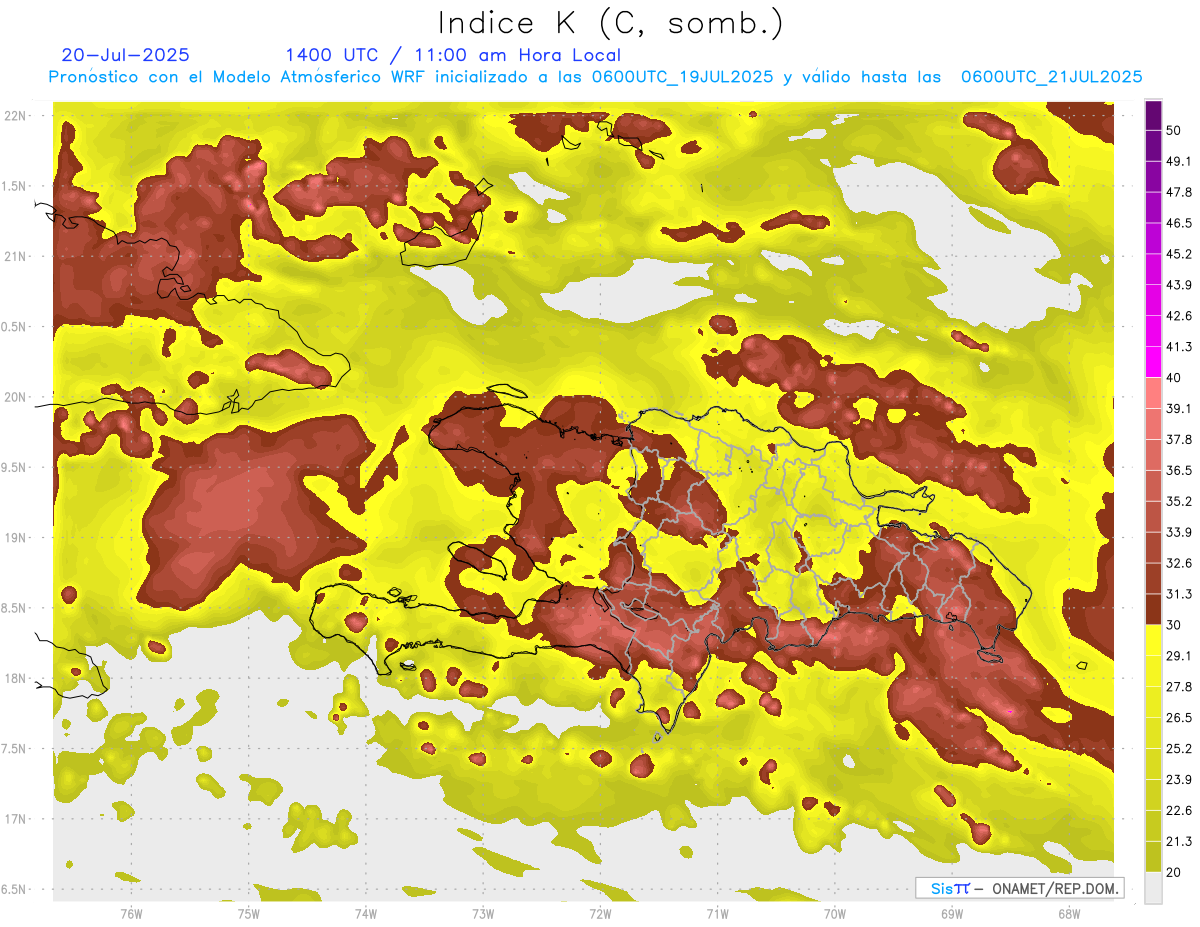The image size is (1200, 927).
Task: Select the '46.5' colorbar value
Action: 1179,223
